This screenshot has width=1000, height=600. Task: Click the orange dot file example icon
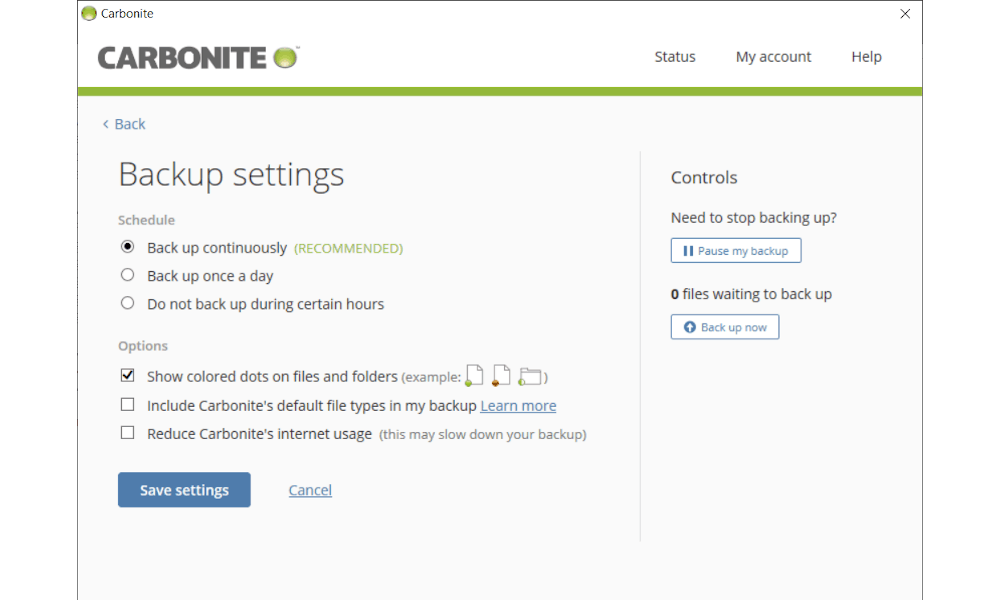tap(501, 376)
